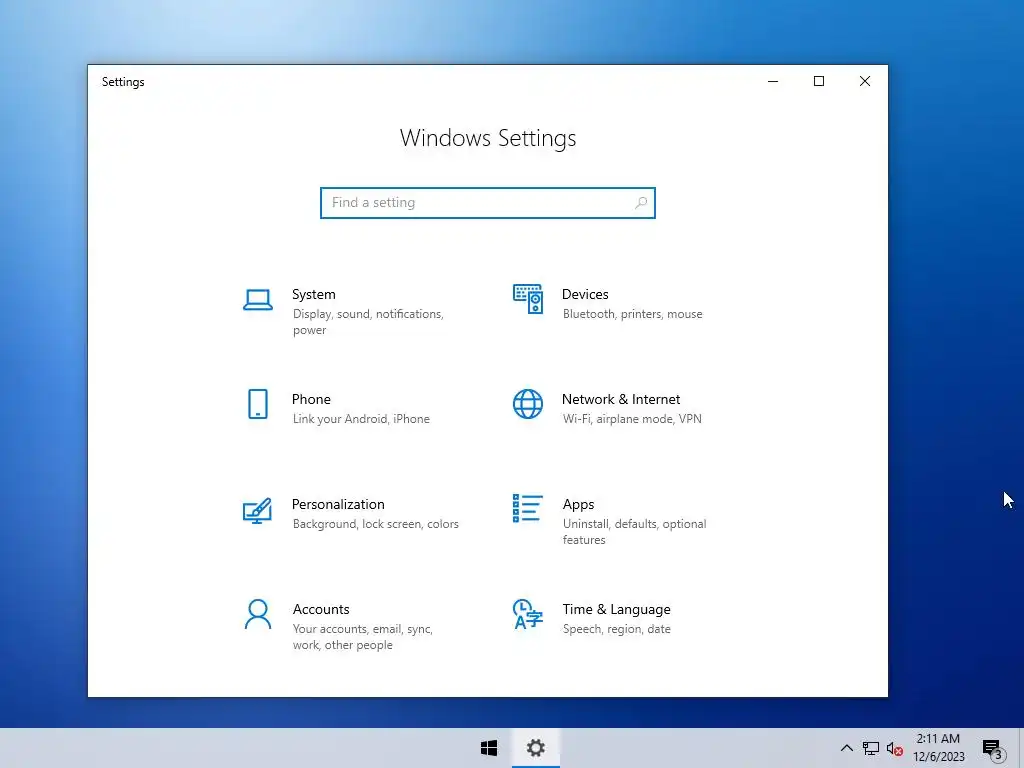Open the Network & Internet title
The width and height of the screenshot is (1024, 768).
coord(621,399)
